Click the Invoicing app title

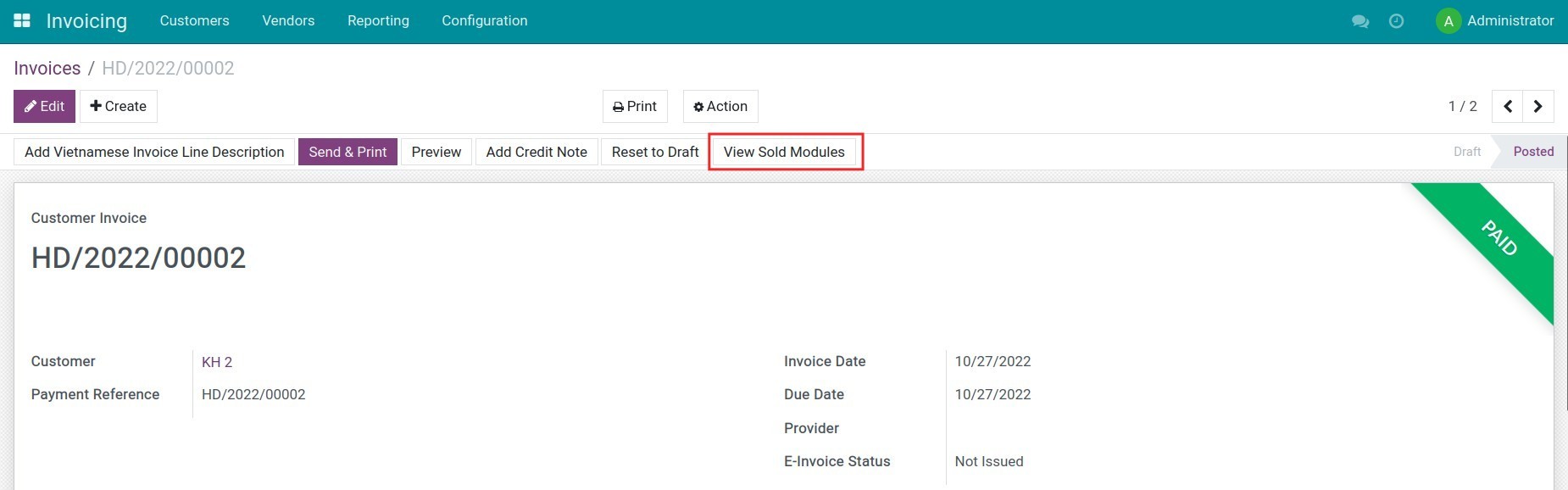coord(86,21)
